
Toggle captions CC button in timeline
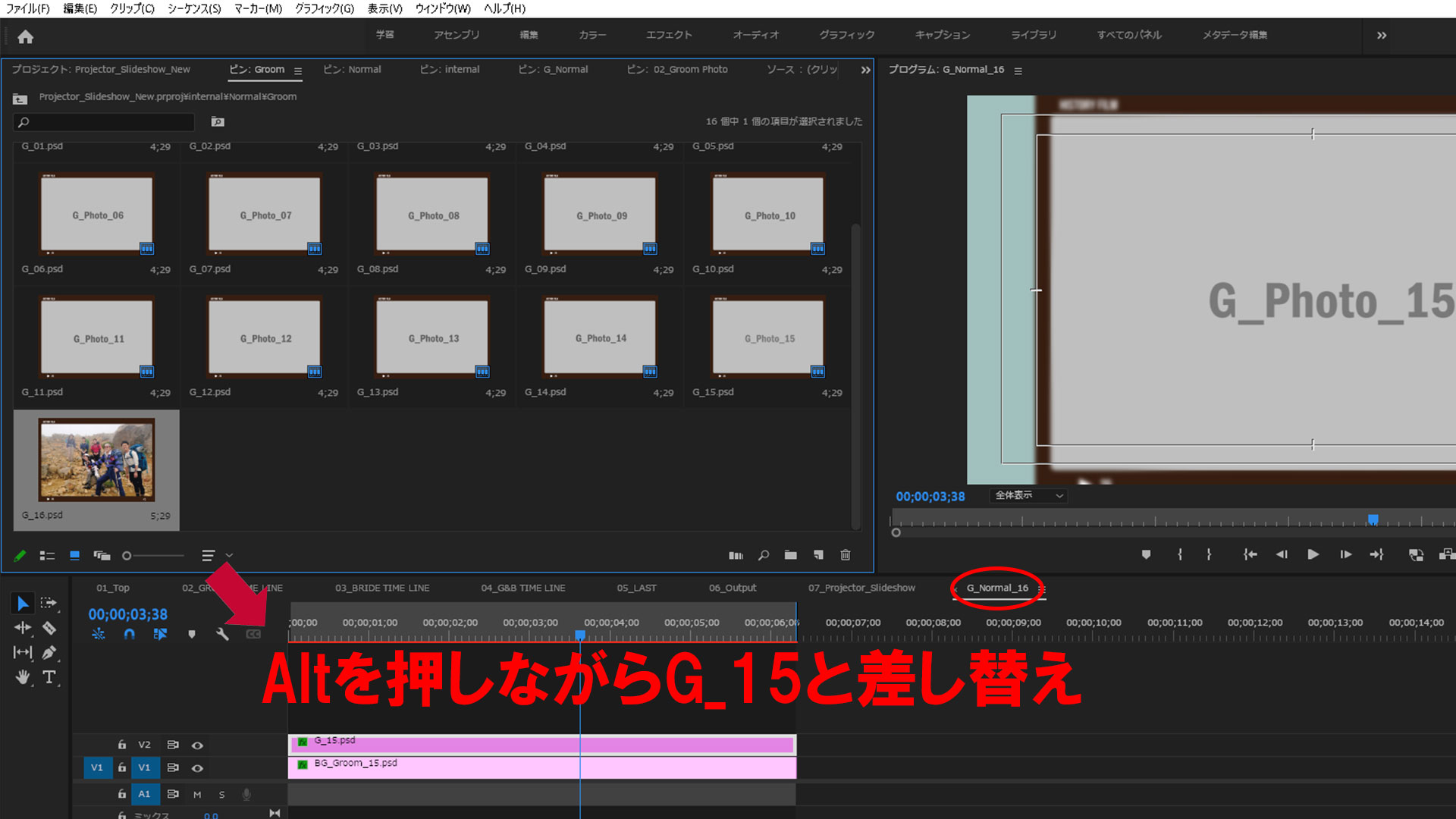pos(253,634)
